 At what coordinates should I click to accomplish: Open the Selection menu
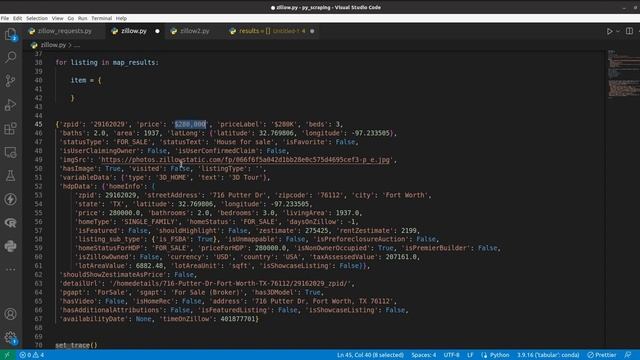point(37,18)
